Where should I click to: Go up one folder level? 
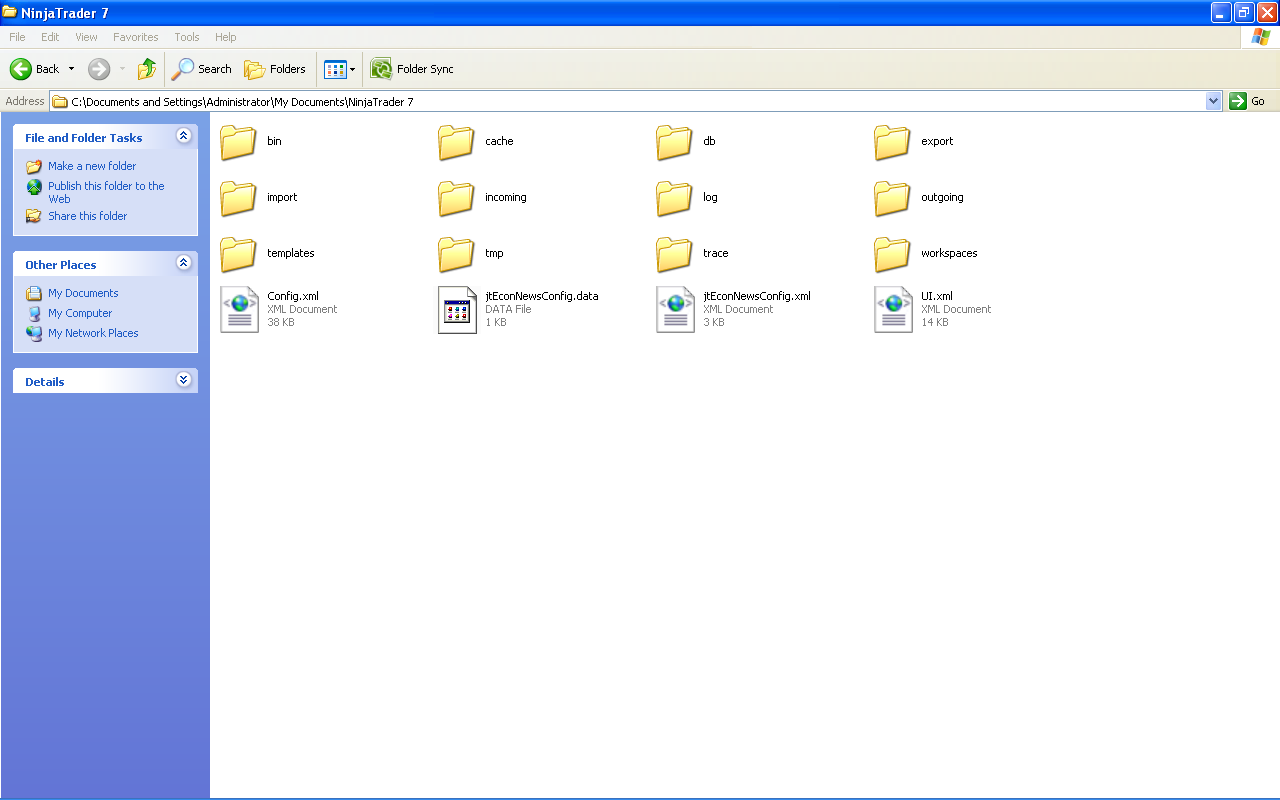[147, 69]
